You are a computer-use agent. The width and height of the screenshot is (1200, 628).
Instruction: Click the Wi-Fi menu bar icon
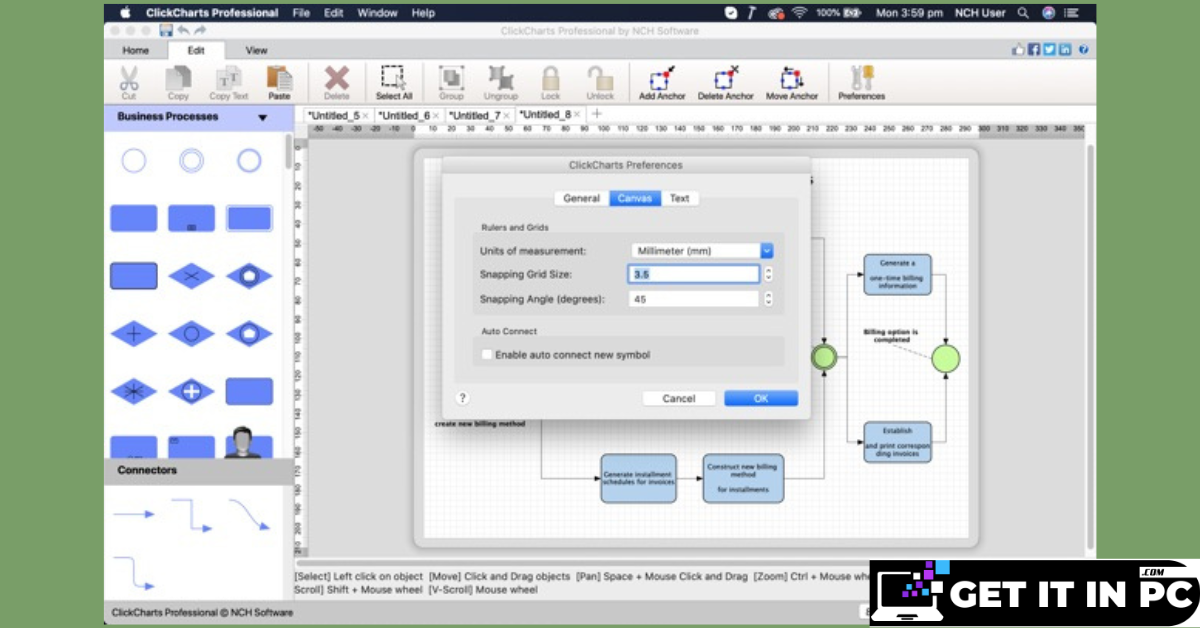click(x=800, y=13)
